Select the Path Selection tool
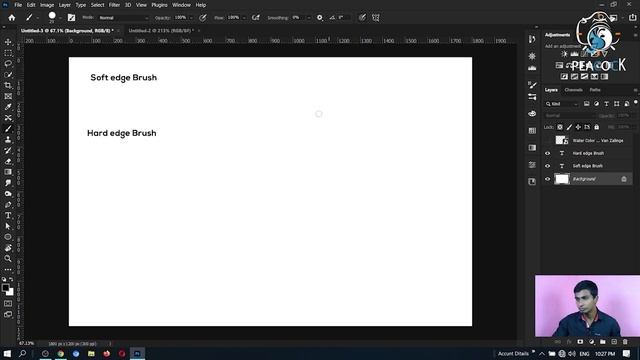The height and width of the screenshot is (360, 640). [8, 226]
